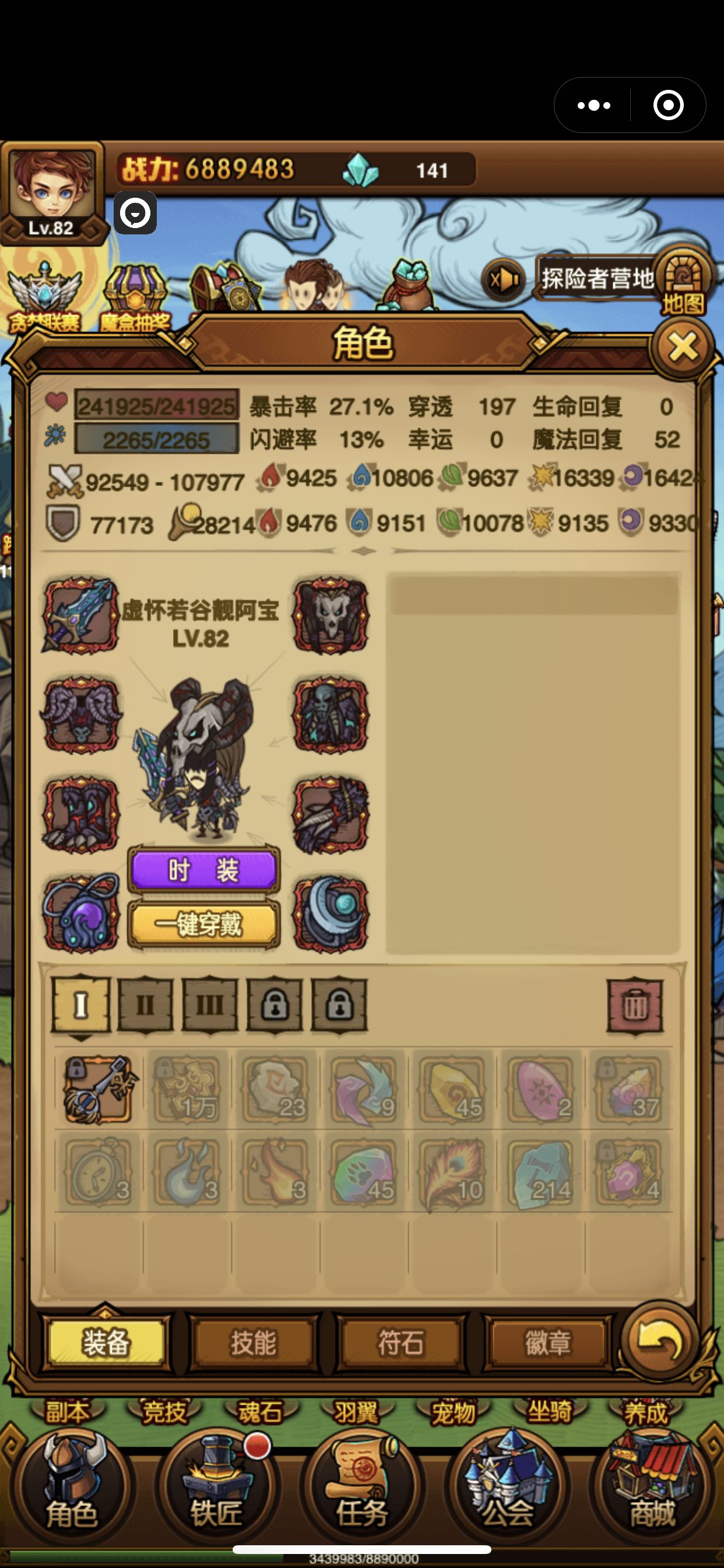Tap the first locked inventory page
Viewport: 724px width, 1568px height.
coord(275,1006)
